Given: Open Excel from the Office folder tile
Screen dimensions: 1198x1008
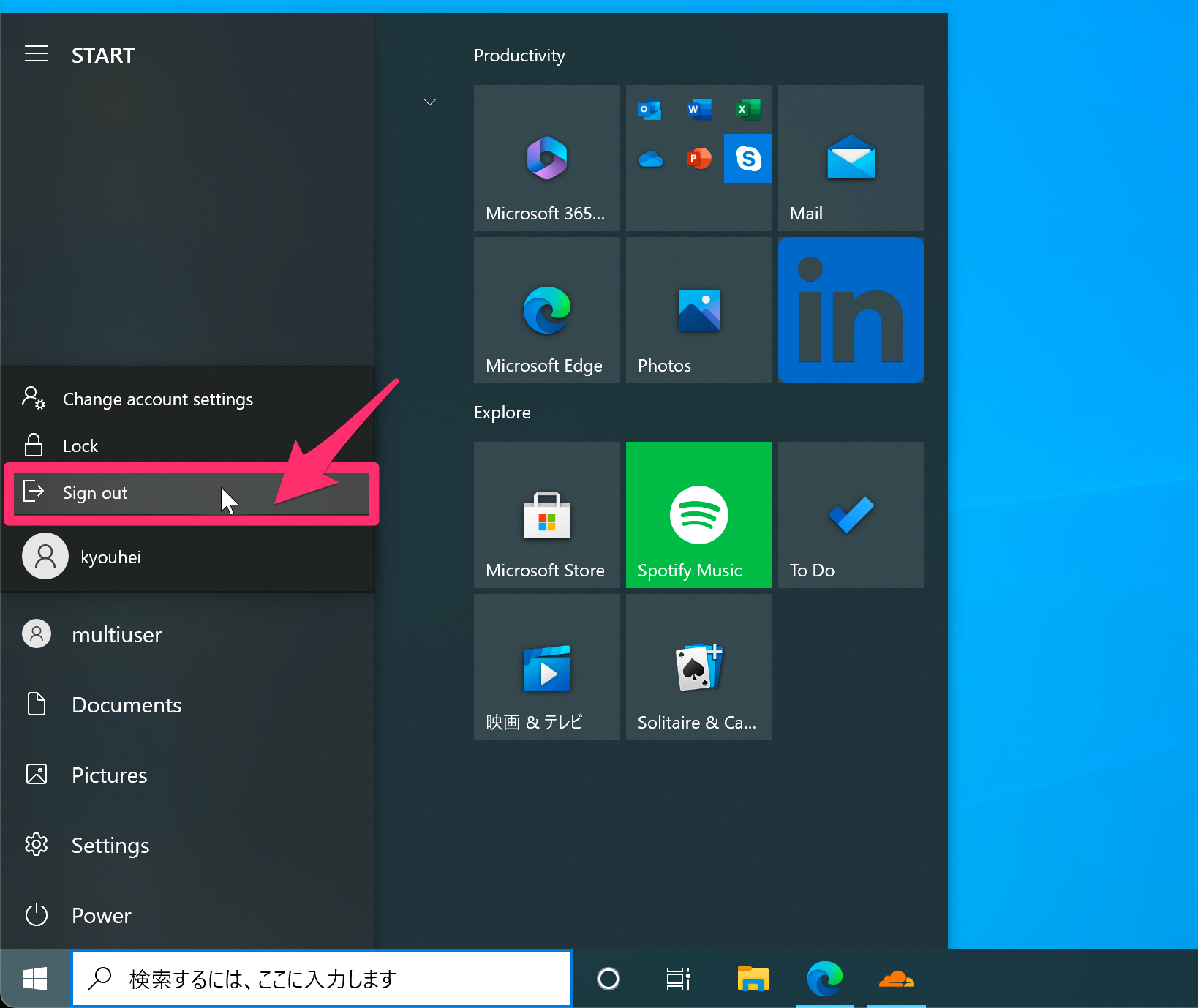Looking at the screenshot, I should click(x=748, y=110).
